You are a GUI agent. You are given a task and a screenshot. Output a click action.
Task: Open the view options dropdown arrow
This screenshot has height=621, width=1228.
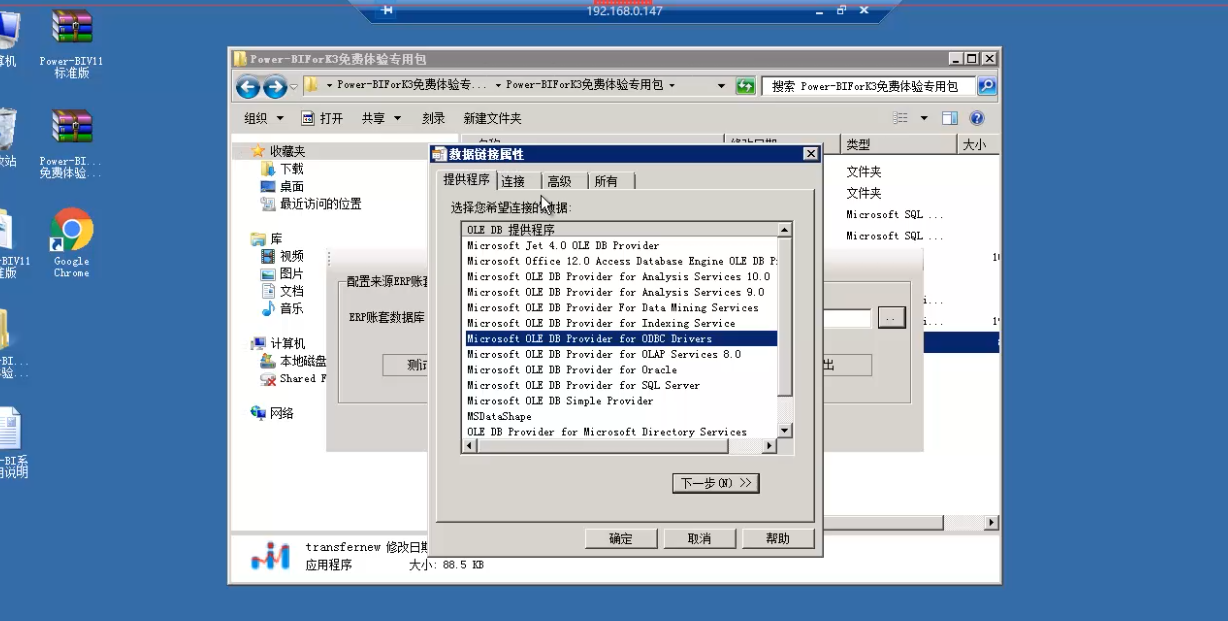pos(924,118)
